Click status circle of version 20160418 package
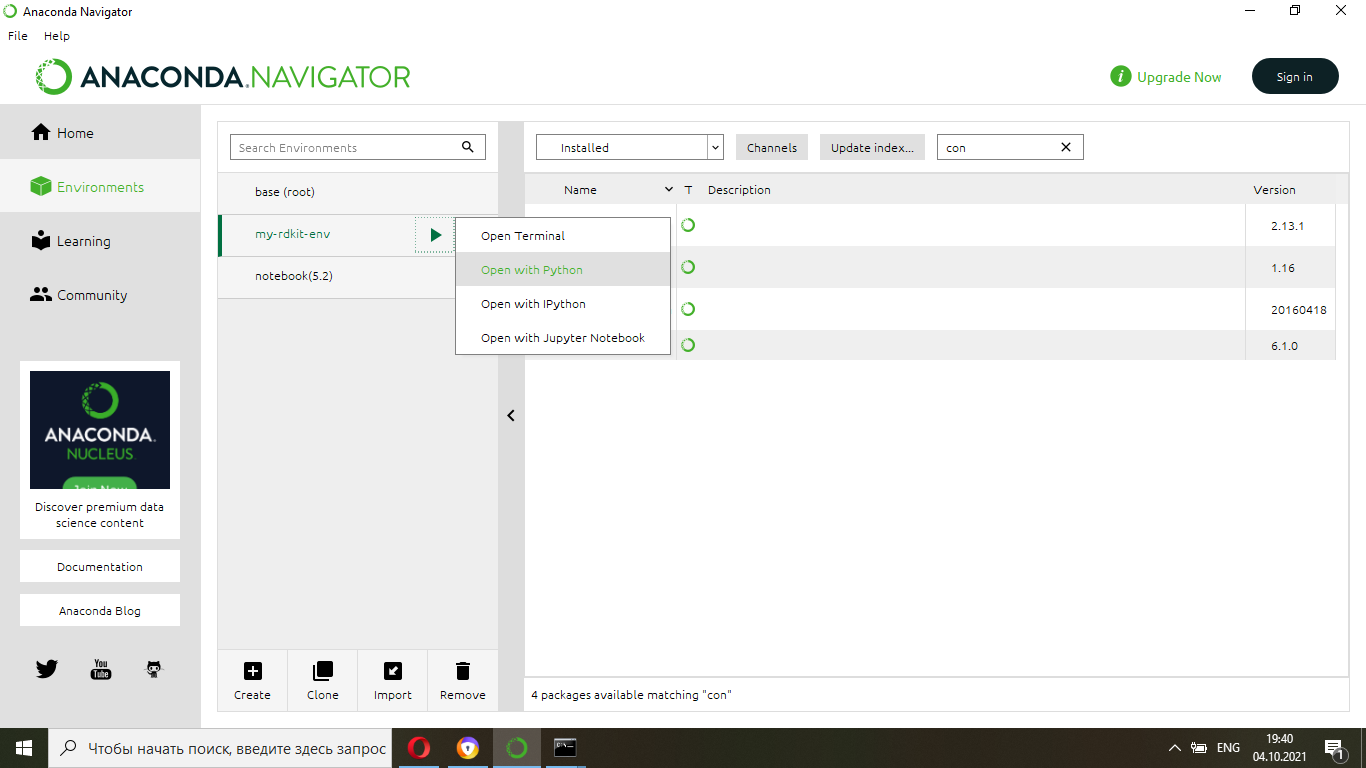This screenshot has width=1366, height=768. (688, 309)
